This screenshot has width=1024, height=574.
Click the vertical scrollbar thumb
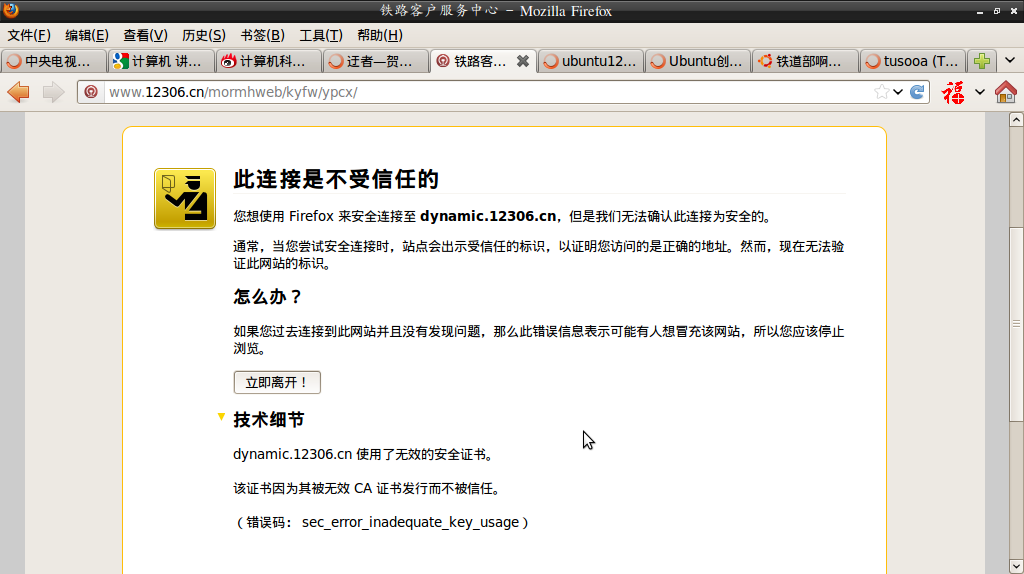coord(1016,324)
